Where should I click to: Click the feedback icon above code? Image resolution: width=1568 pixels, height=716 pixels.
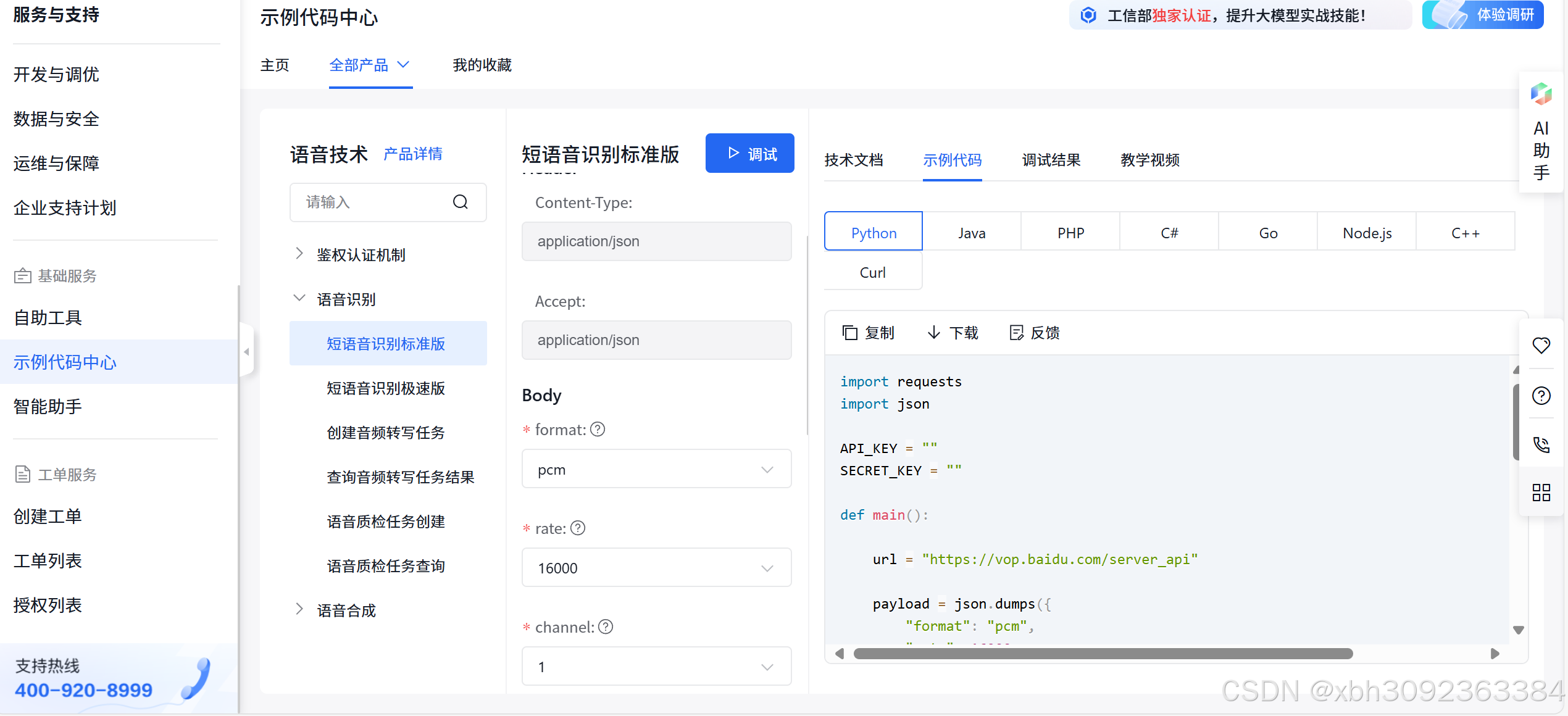pyautogui.click(x=1016, y=333)
